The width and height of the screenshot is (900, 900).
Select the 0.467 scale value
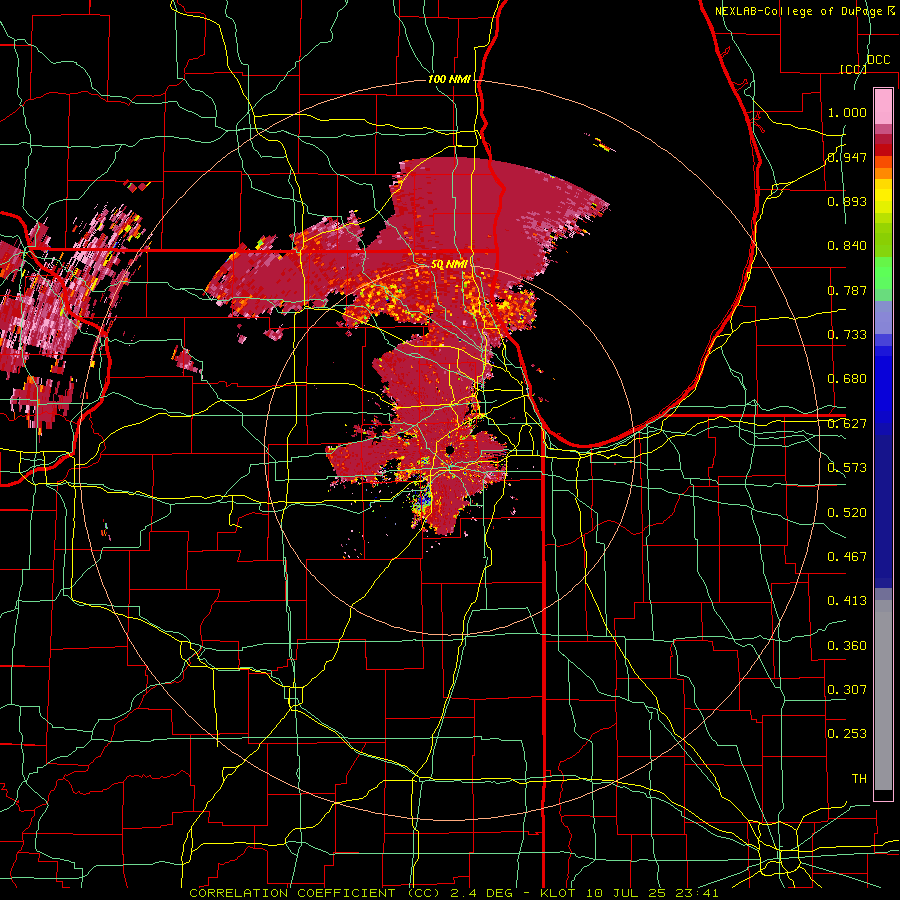847,557
